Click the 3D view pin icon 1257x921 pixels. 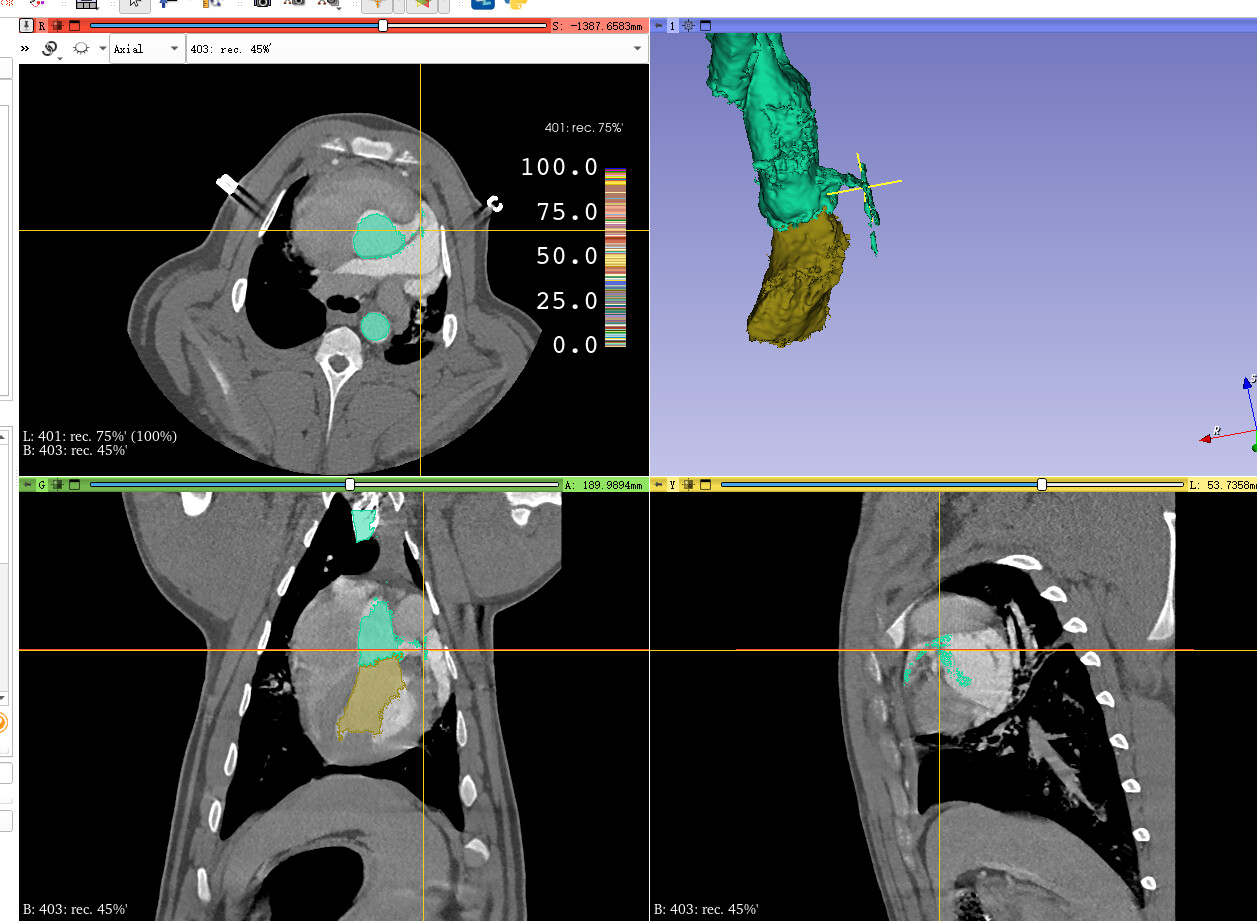pos(658,25)
